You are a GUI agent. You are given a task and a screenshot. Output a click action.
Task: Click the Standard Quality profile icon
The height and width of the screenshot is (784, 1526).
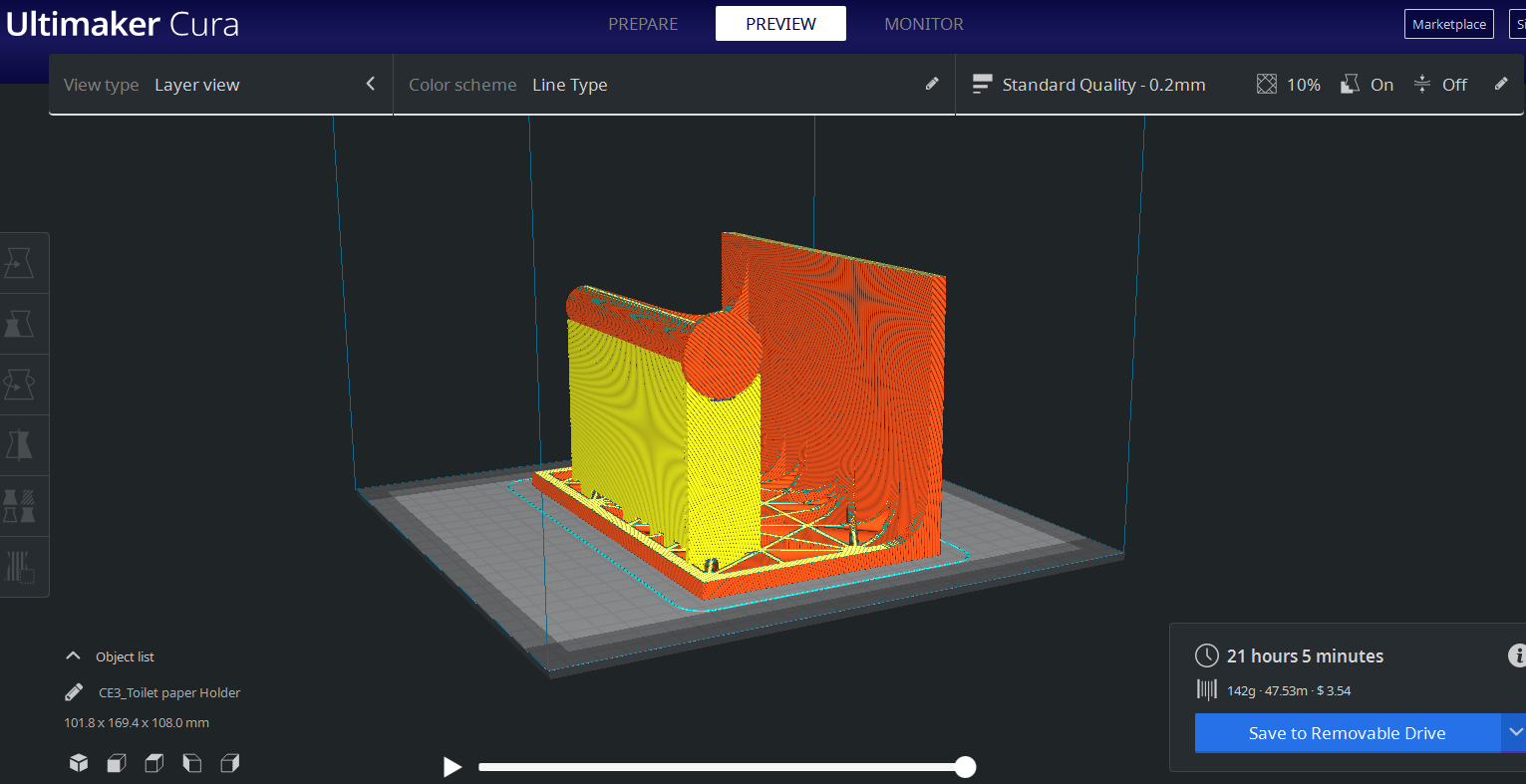[x=982, y=85]
